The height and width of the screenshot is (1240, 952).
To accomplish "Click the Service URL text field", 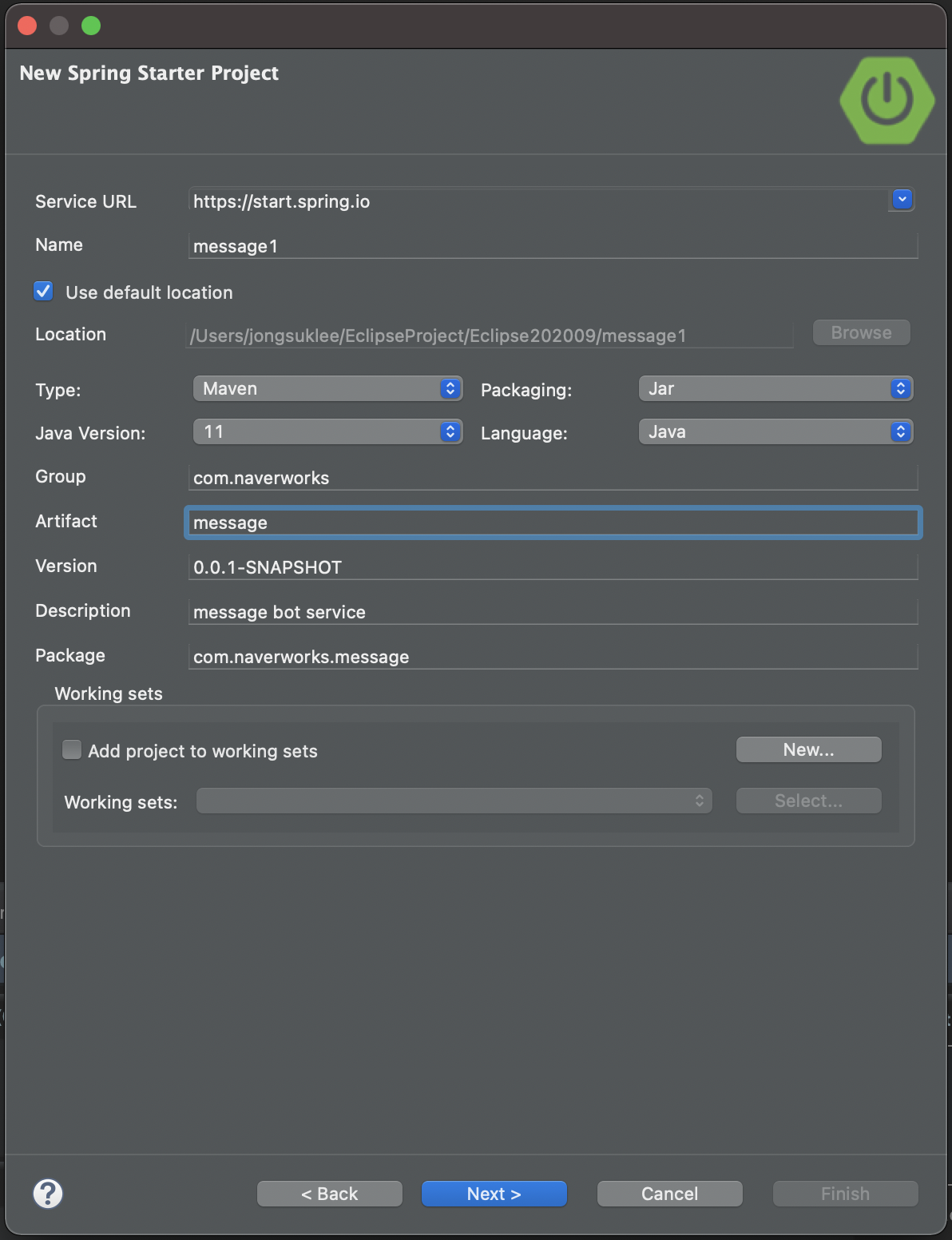I will pyautogui.click(x=538, y=201).
